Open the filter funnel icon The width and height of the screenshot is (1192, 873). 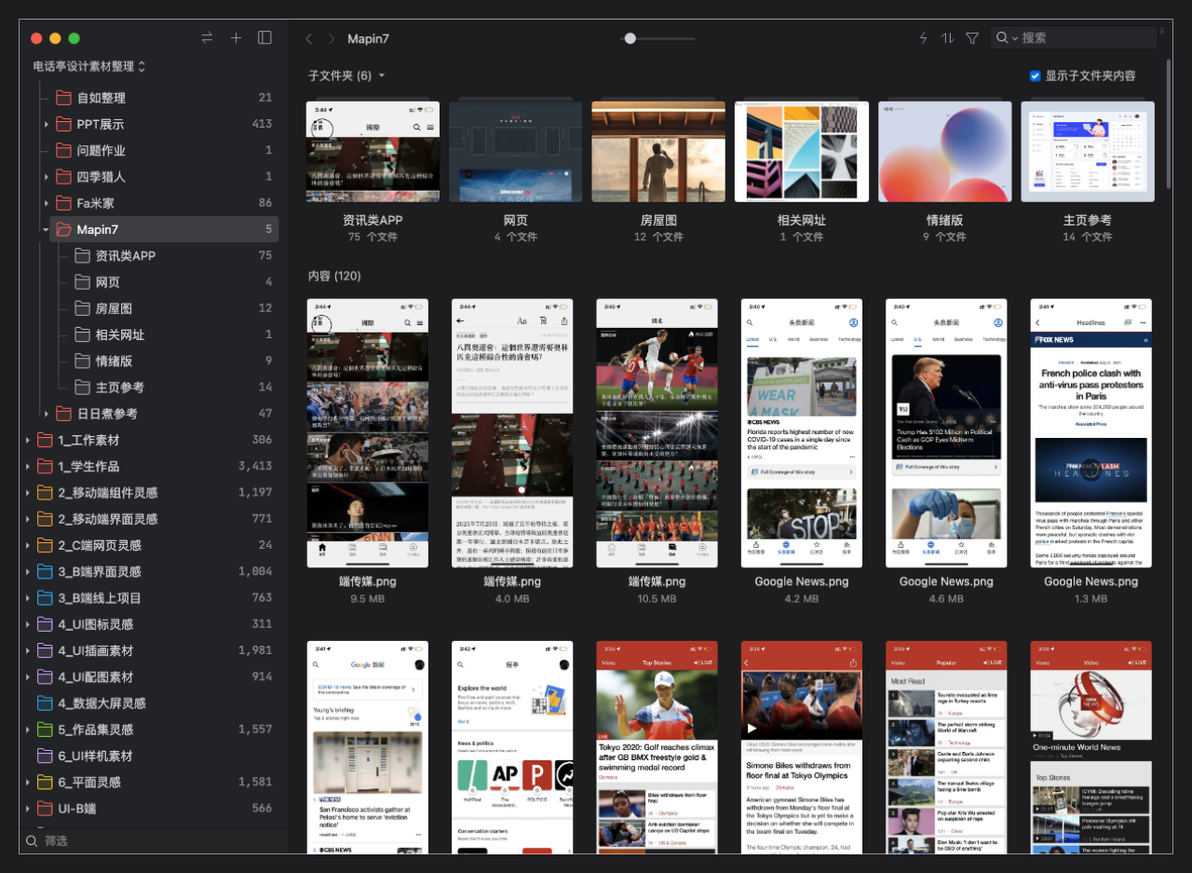[x=972, y=38]
